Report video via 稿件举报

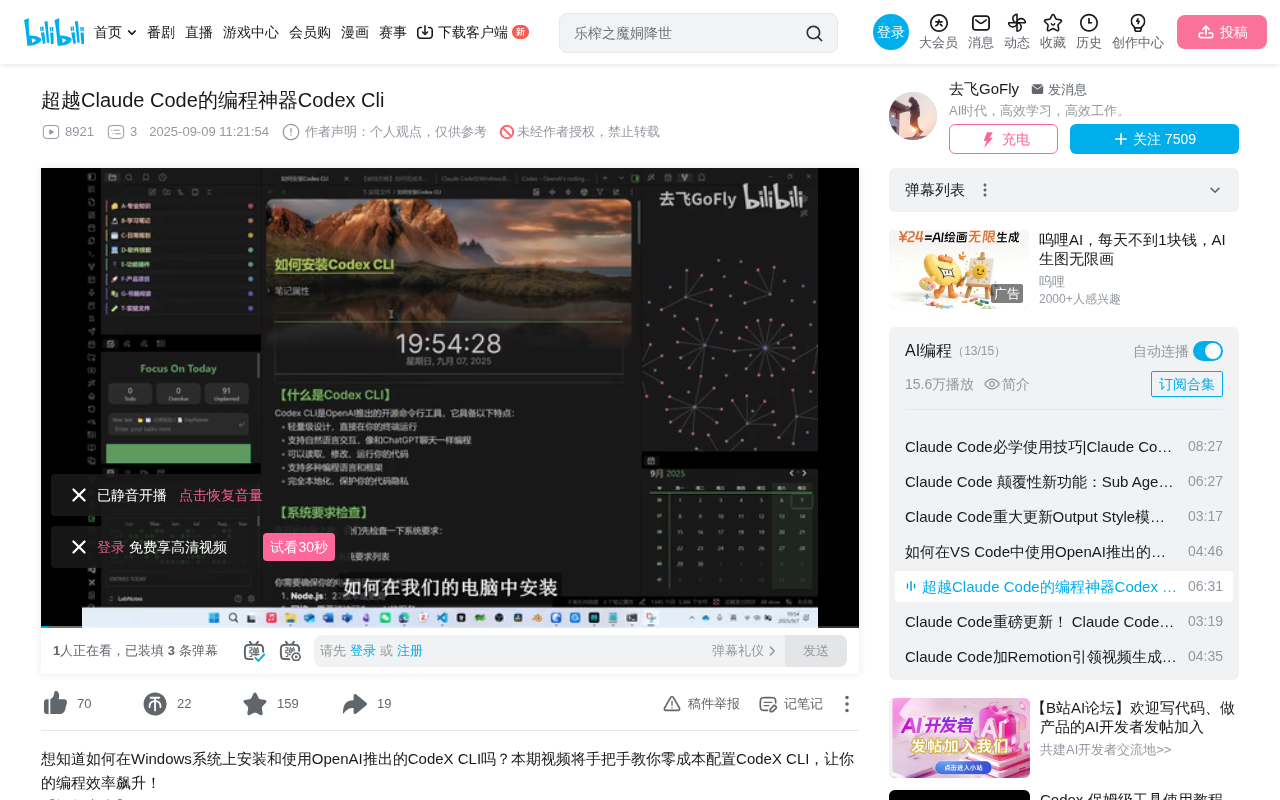point(701,704)
